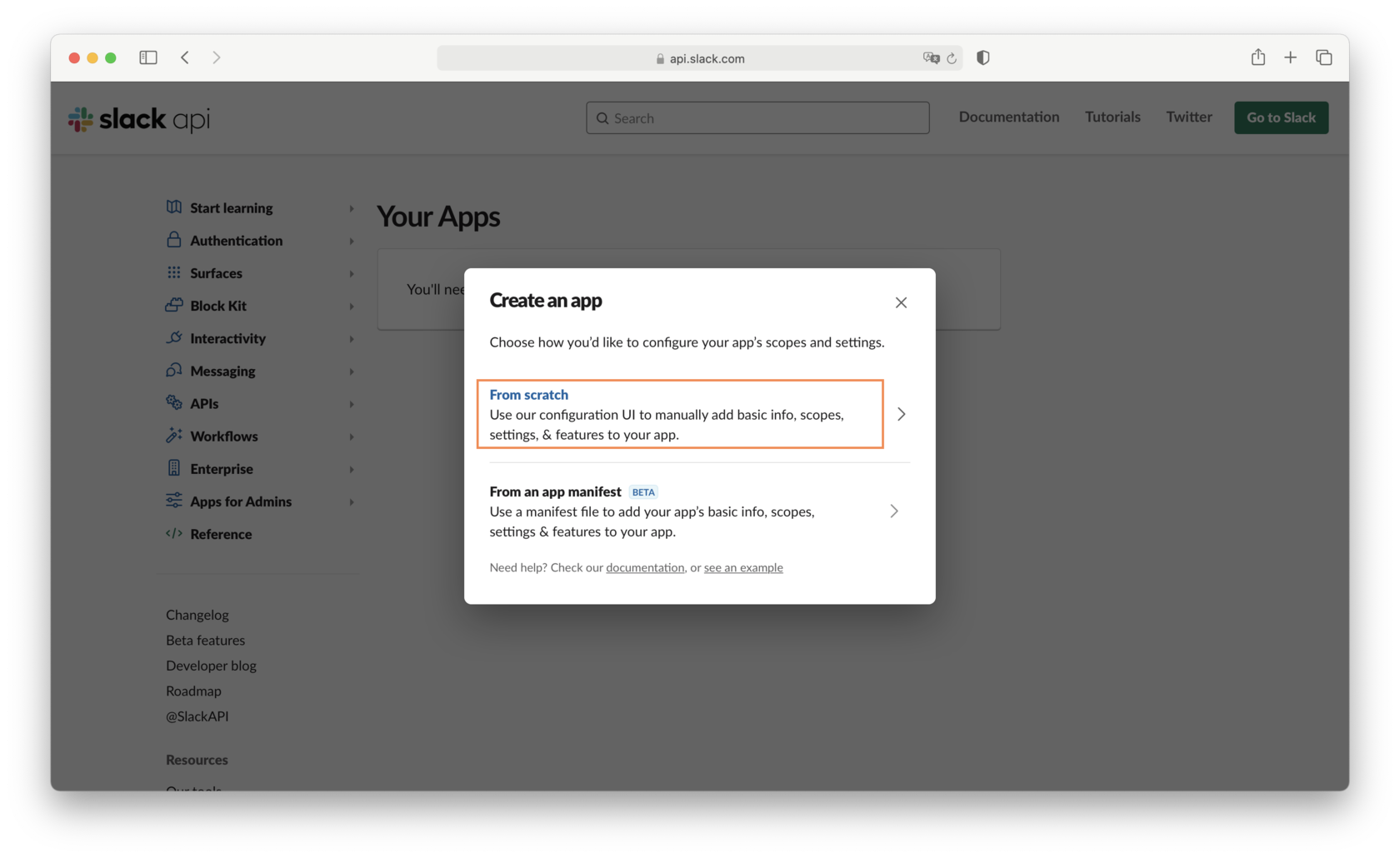Click the Apps for Admins icon

click(x=173, y=501)
